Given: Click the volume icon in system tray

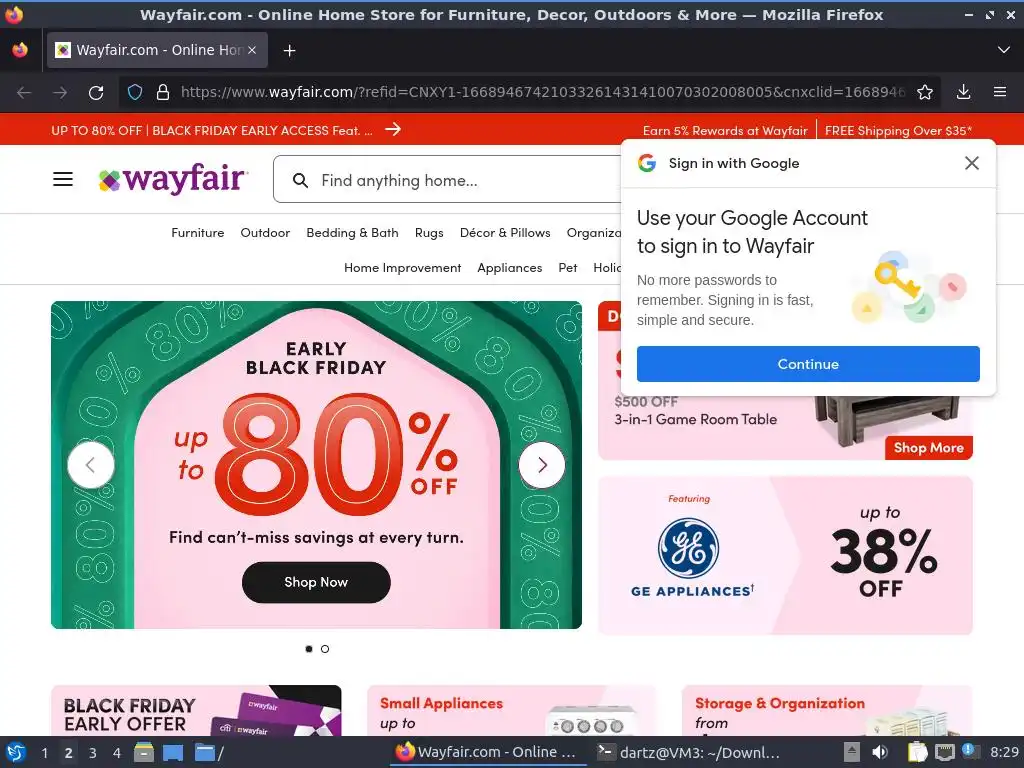Looking at the screenshot, I should pos(880,752).
